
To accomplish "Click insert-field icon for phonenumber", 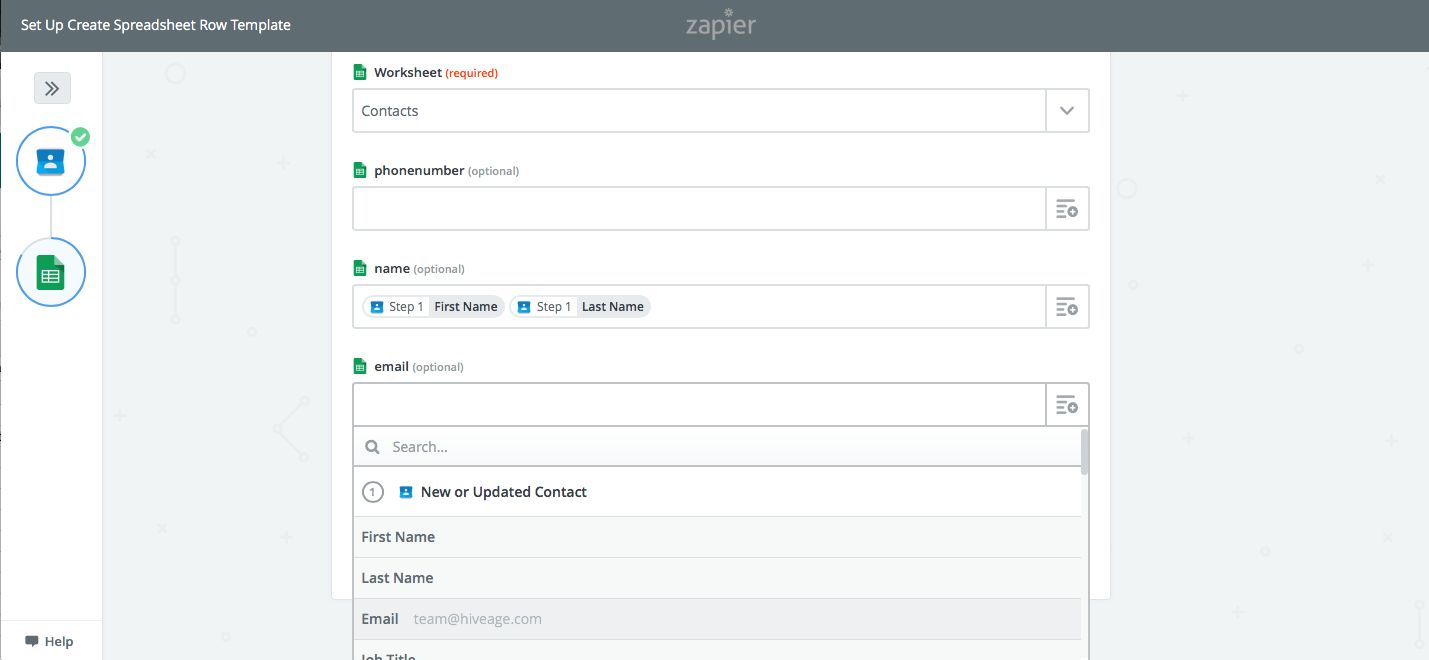I will 1067,209.
